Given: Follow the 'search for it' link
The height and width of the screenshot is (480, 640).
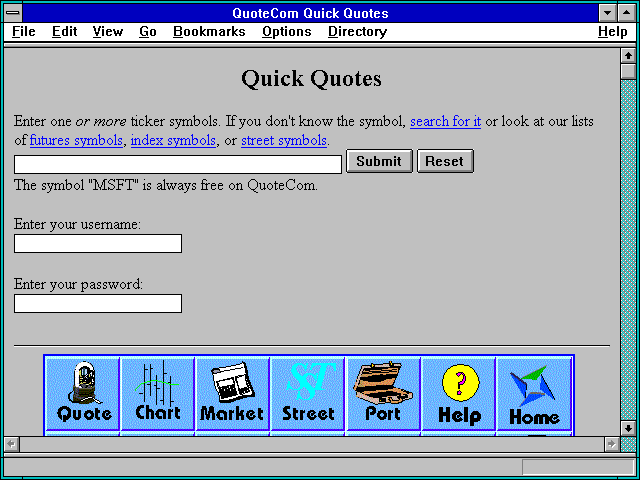Looking at the screenshot, I should [x=445, y=121].
